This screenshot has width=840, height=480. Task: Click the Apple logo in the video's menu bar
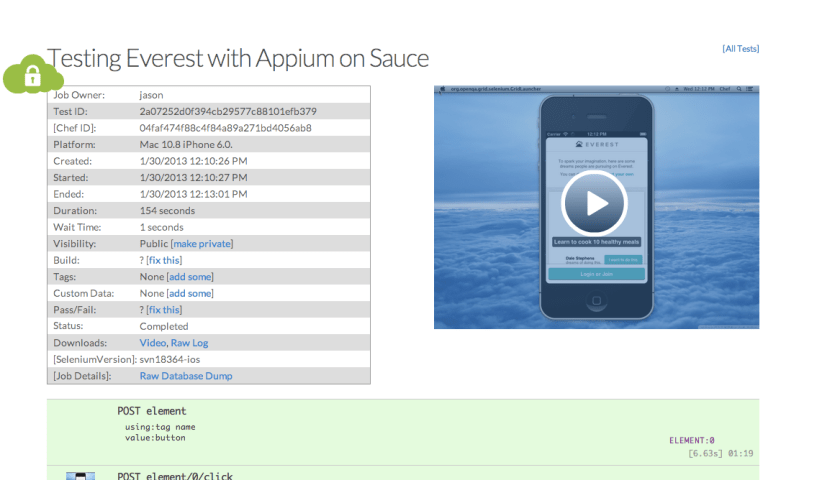point(441,90)
